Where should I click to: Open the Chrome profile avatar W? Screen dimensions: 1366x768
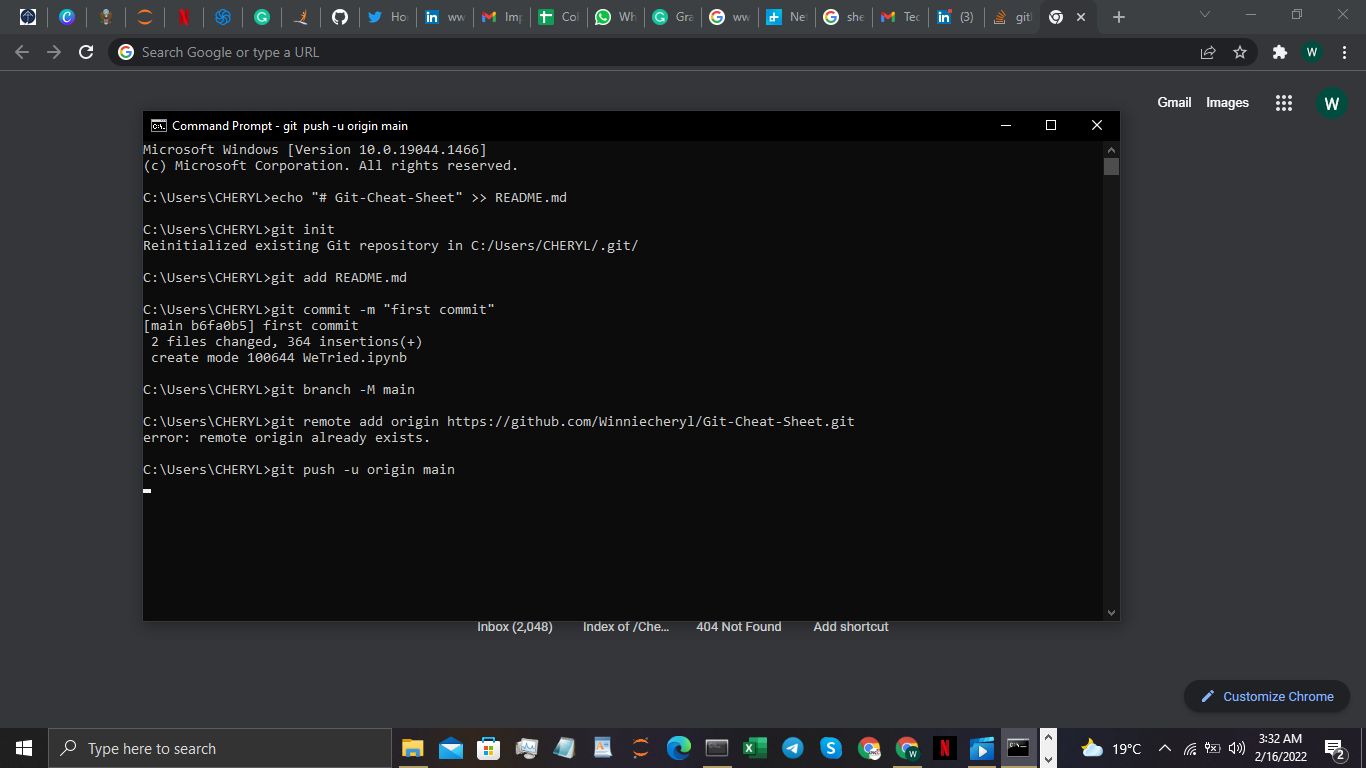[1312, 50]
